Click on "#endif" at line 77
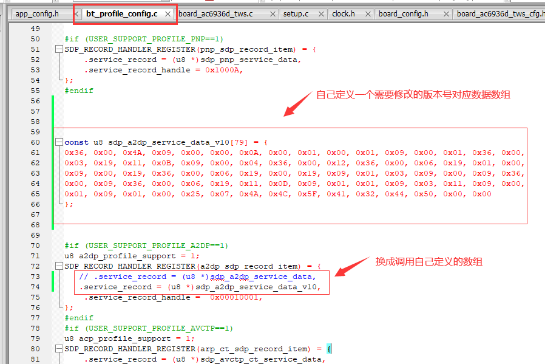 pos(79,318)
